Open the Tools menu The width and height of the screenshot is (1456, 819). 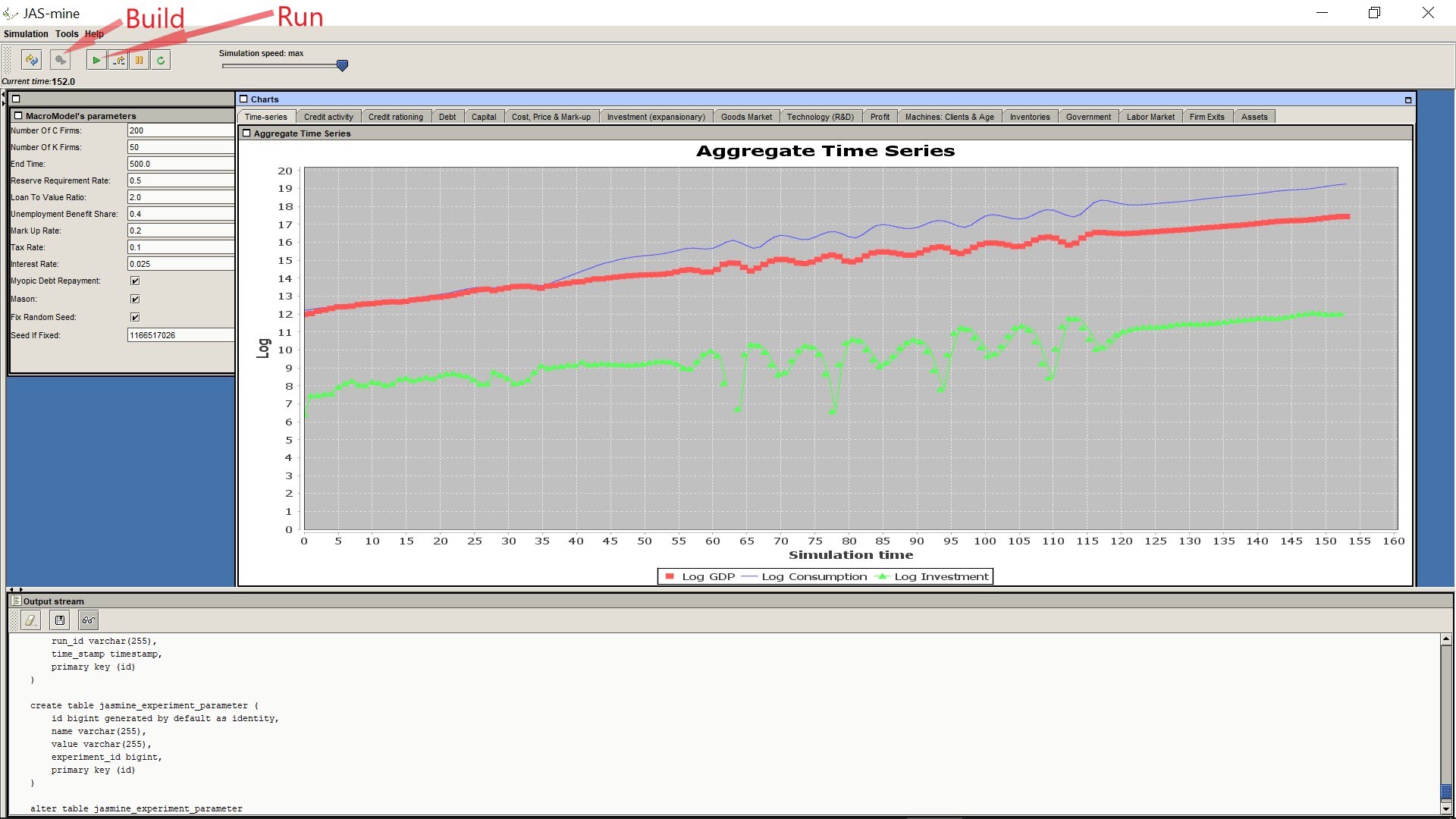pyautogui.click(x=67, y=34)
